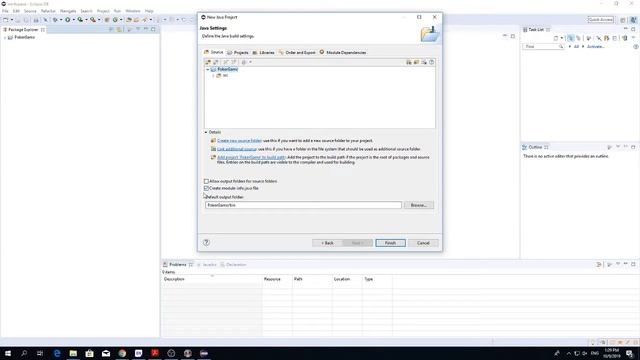Open the All filter dropdown in Task List
Screen dimensions: 640x360
(x=570, y=47)
